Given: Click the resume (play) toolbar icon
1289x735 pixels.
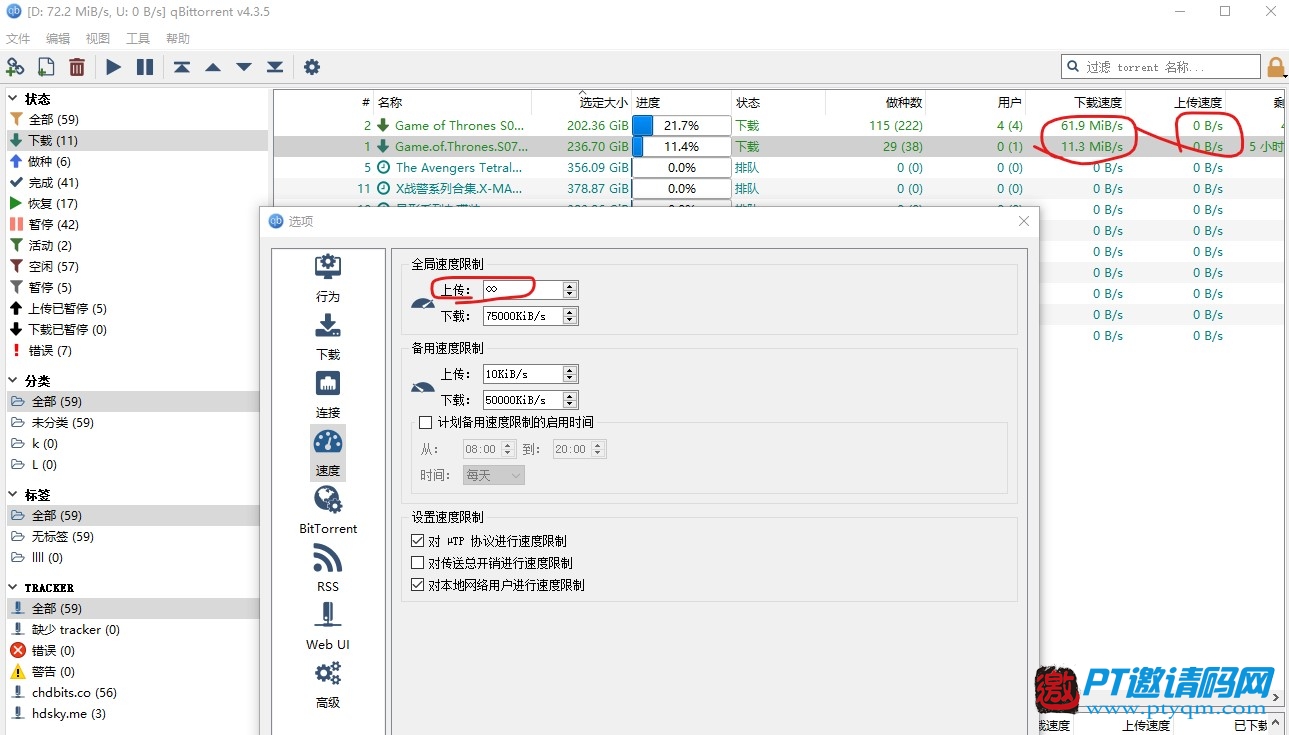Looking at the screenshot, I should (x=114, y=67).
